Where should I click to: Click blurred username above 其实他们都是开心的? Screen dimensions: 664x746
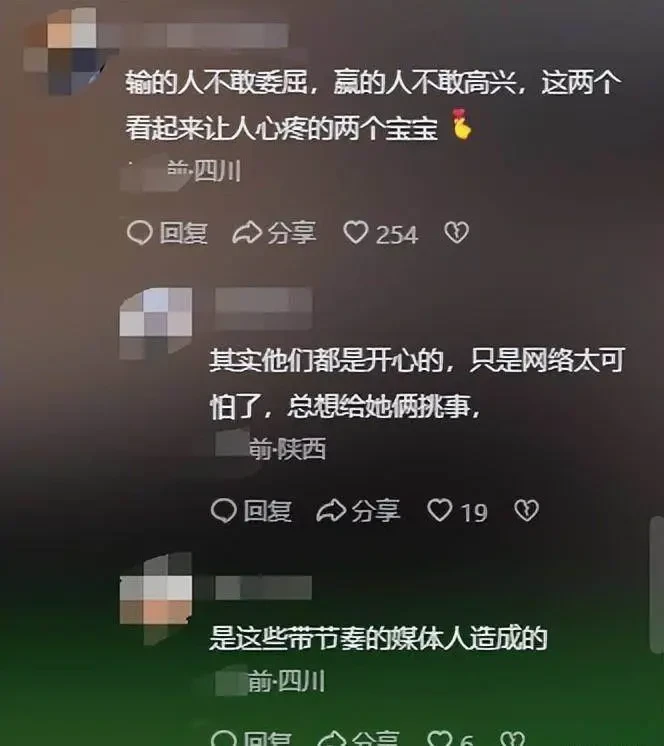tap(264, 308)
